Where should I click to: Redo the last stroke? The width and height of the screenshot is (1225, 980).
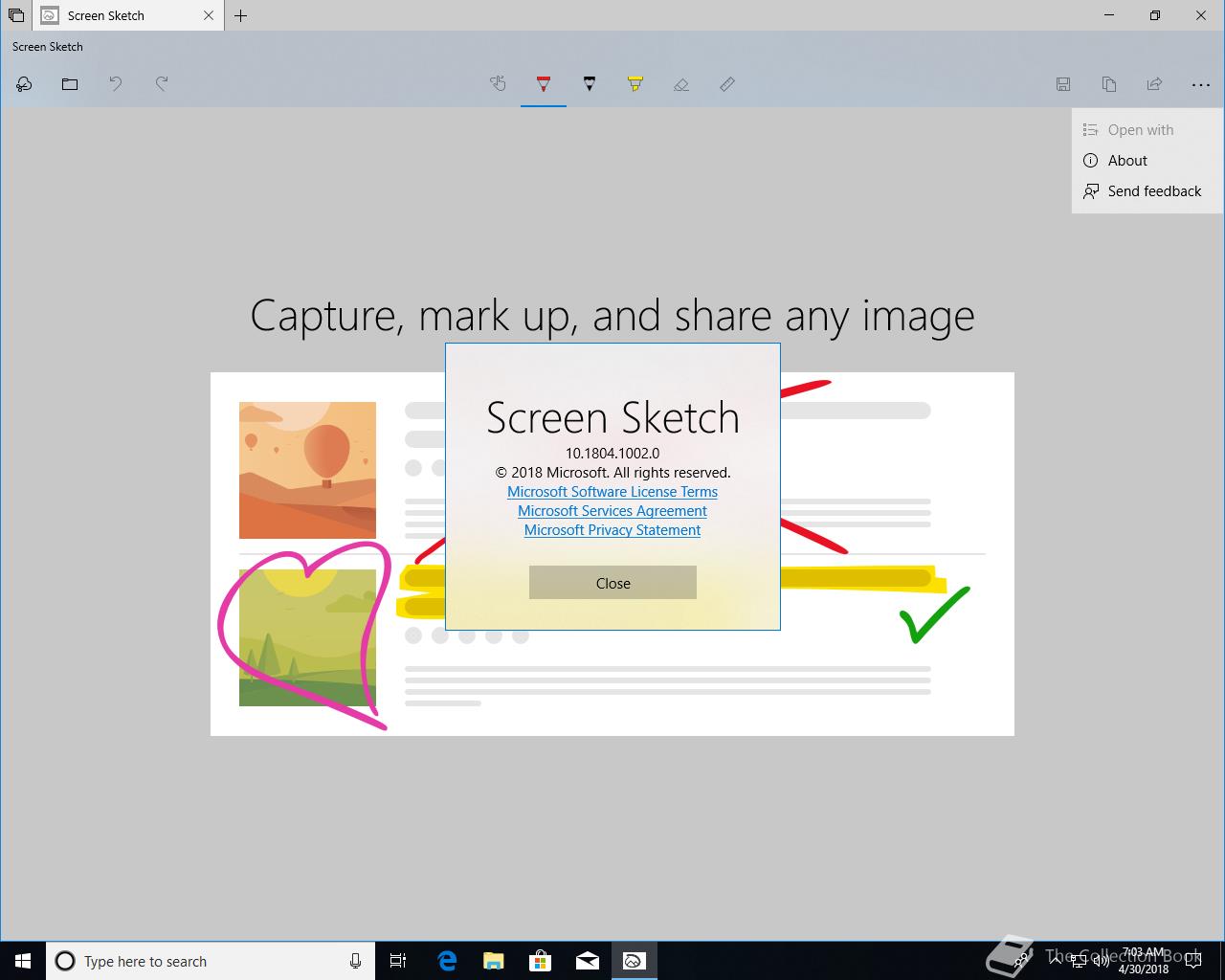[x=162, y=84]
